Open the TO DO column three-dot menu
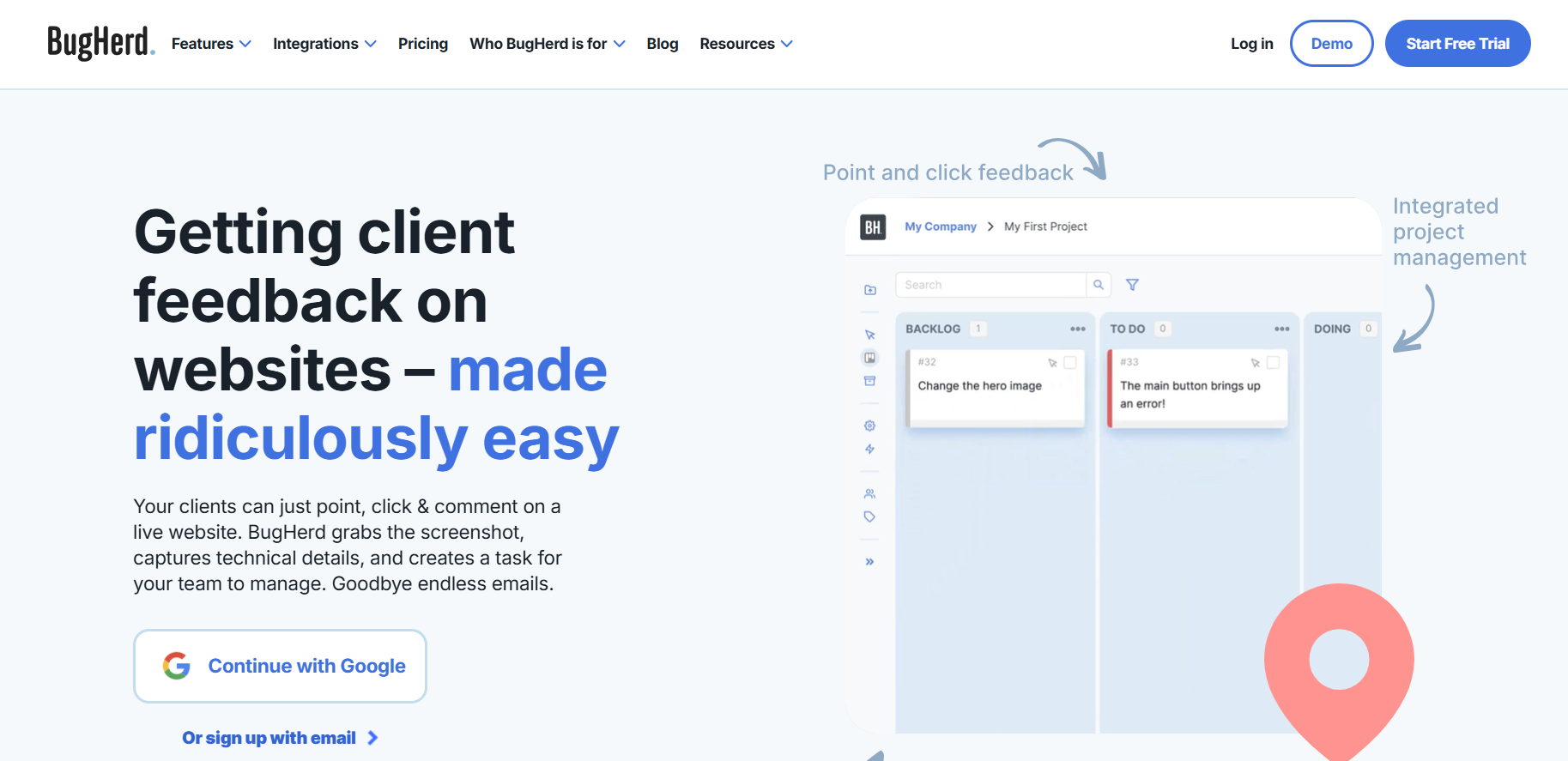 [1282, 329]
